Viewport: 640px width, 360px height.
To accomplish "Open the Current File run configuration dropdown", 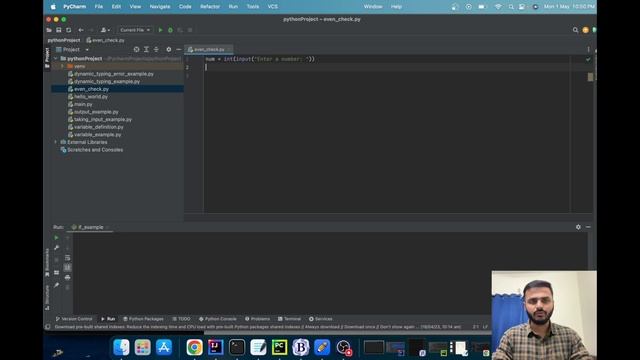I will [135, 30].
